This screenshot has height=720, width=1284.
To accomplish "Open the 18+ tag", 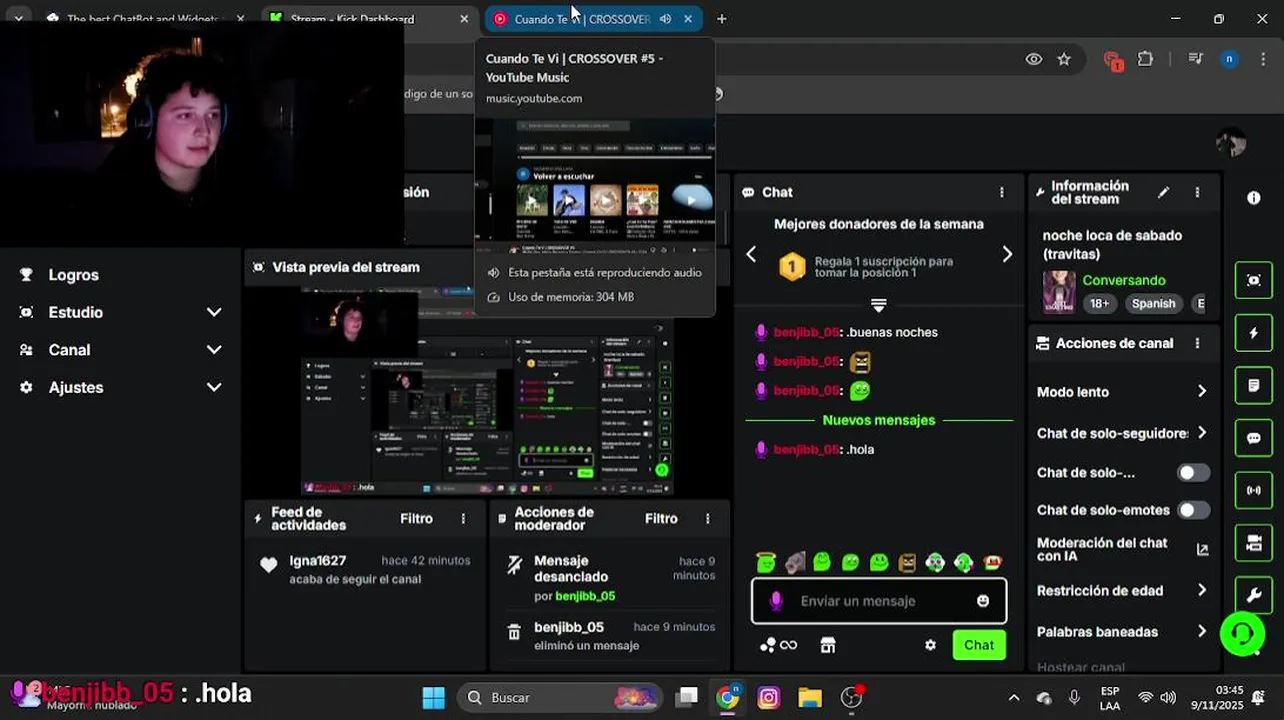I will tap(1099, 304).
